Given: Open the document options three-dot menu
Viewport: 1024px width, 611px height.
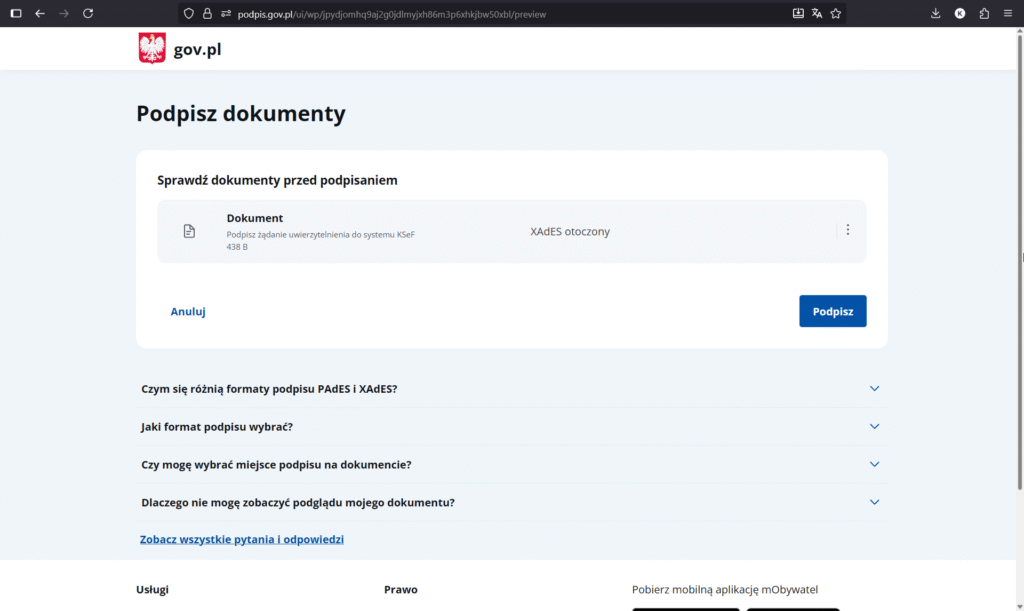Looking at the screenshot, I should click(848, 230).
